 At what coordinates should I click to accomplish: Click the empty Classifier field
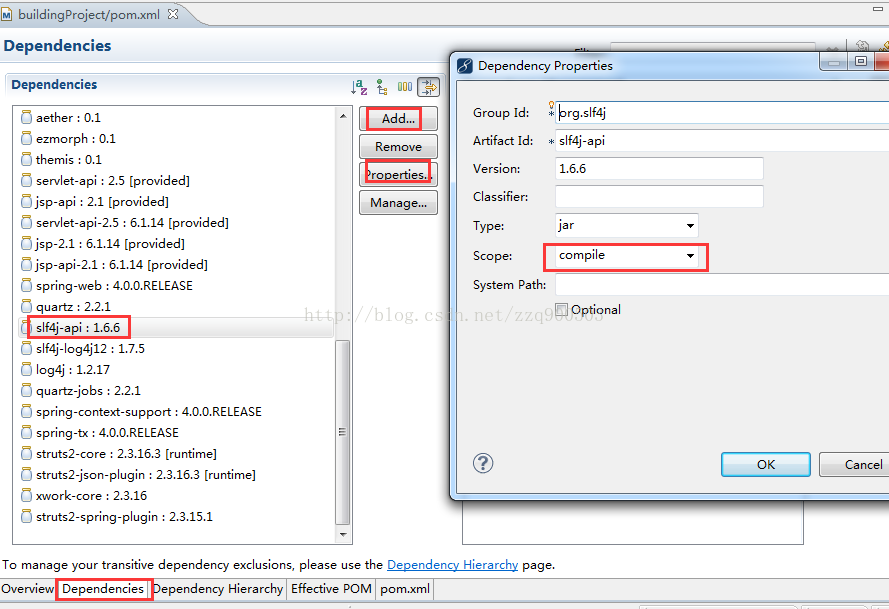click(x=659, y=196)
